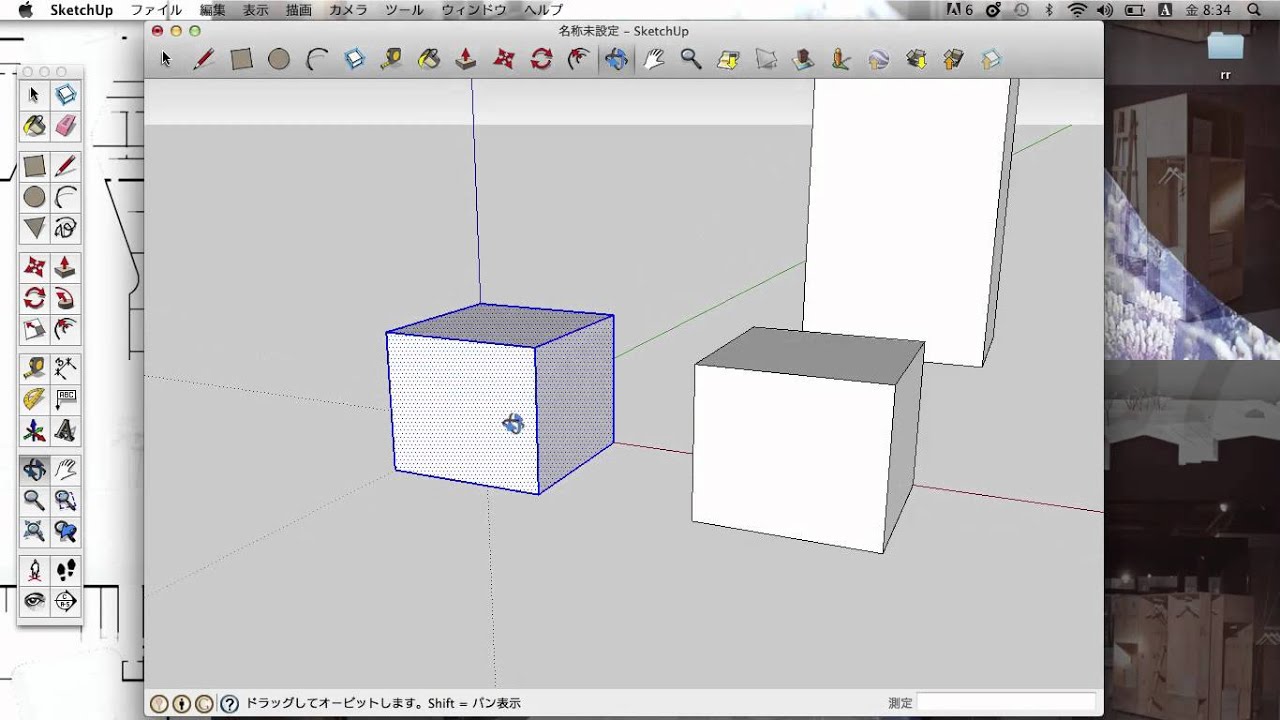Choose the Circle tool in top toolbar
Viewport: 1280px width, 720px height.
click(x=279, y=59)
